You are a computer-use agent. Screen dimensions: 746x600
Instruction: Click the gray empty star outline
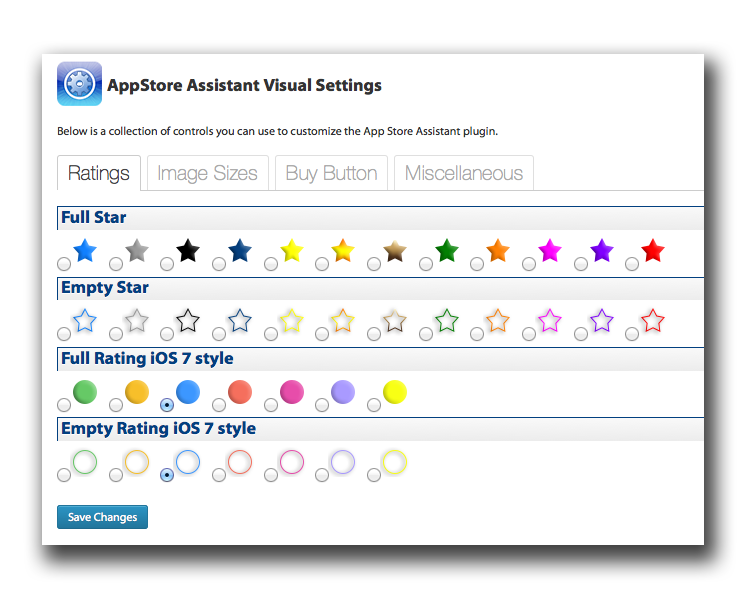137,321
